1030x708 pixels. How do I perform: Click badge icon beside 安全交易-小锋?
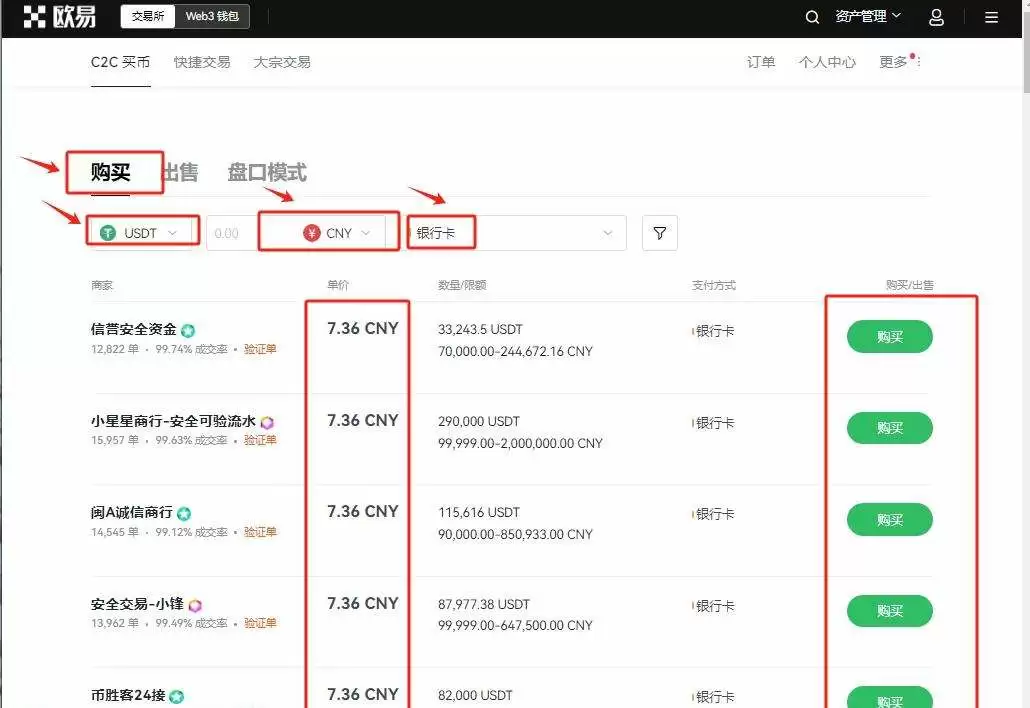pyautogui.click(x=195, y=605)
